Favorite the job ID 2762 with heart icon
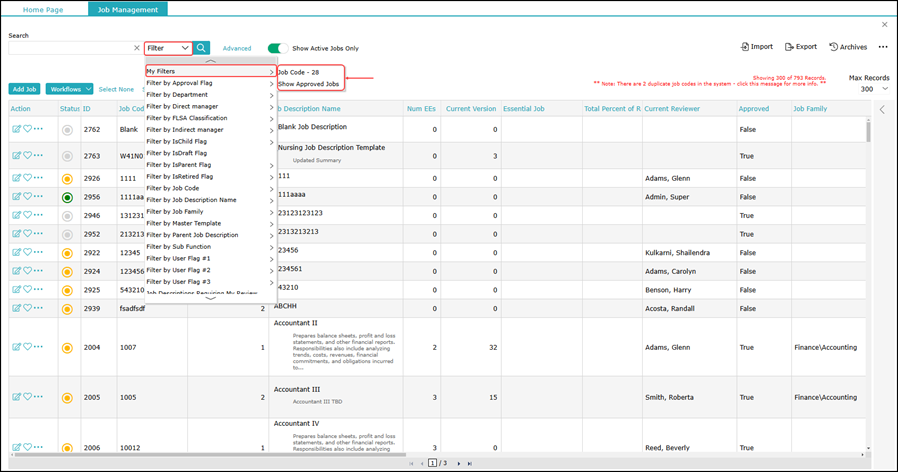The height and width of the screenshot is (472, 899). (x=27, y=129)
